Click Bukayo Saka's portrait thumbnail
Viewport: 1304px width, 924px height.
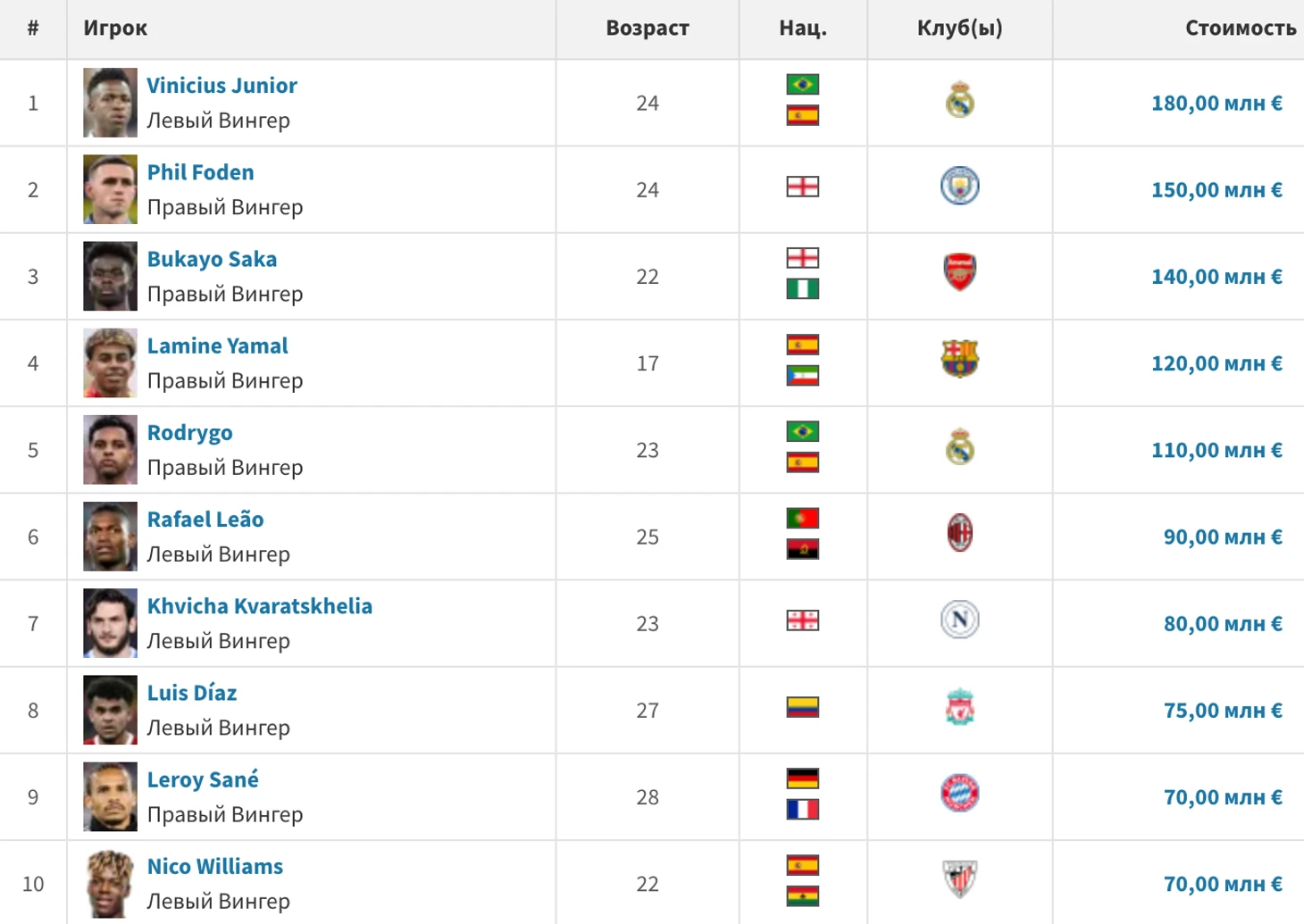[110, 276]
